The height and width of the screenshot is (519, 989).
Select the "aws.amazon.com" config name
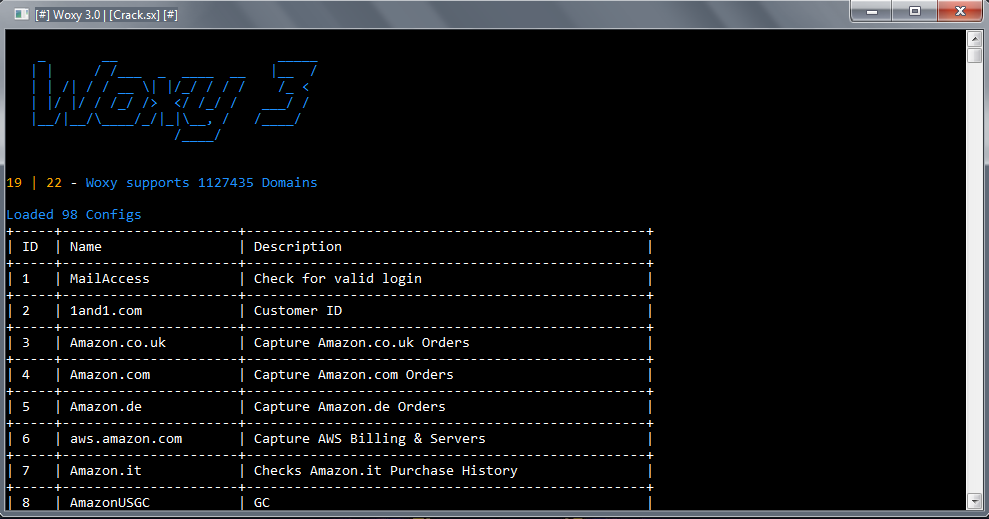pyautogui.click(x=126, y=439)
